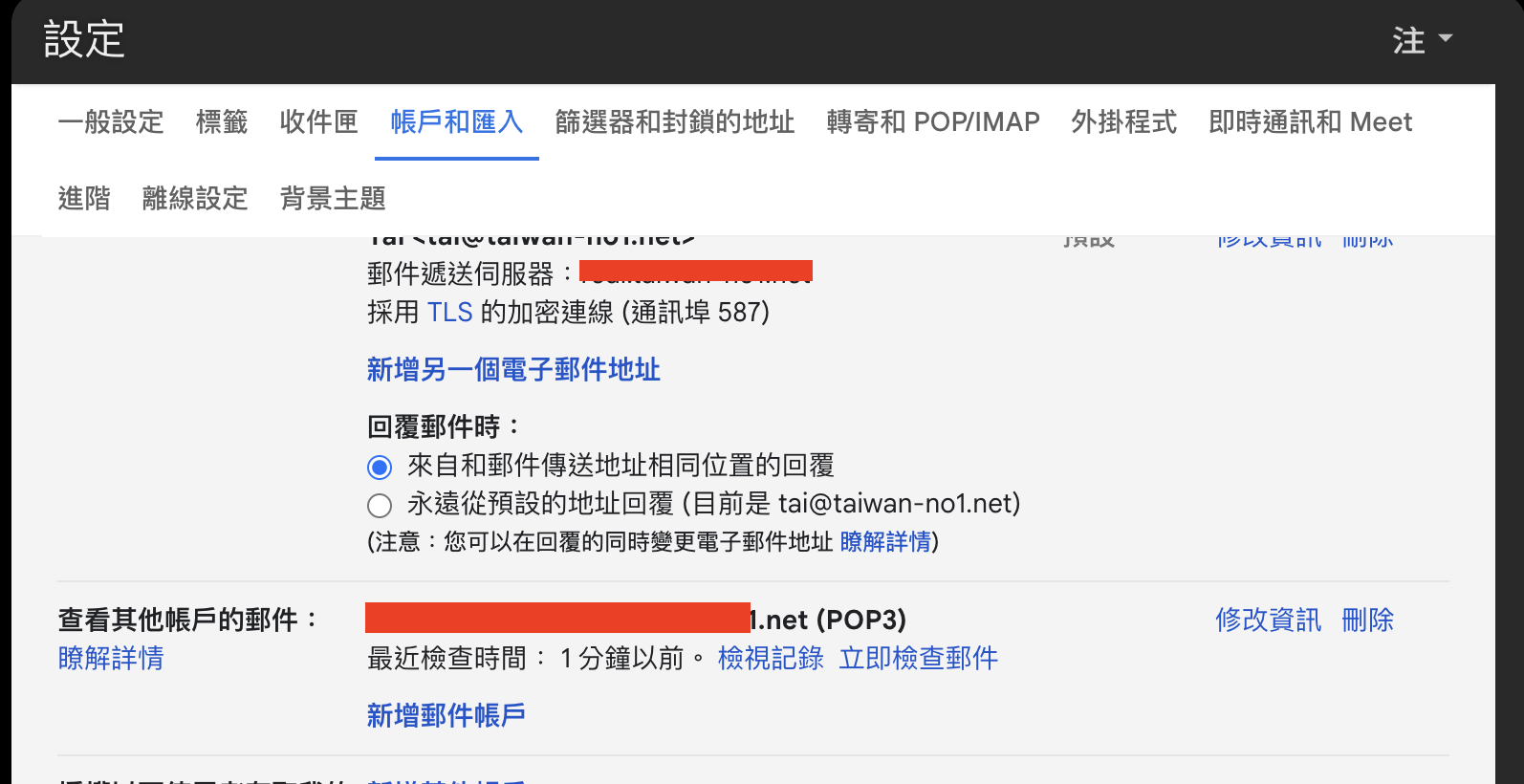Image resolution: width=1524 pixels, height=784 pixels.
Task: Click 修改資訊 for the POP3 account
Action: 1268,621
